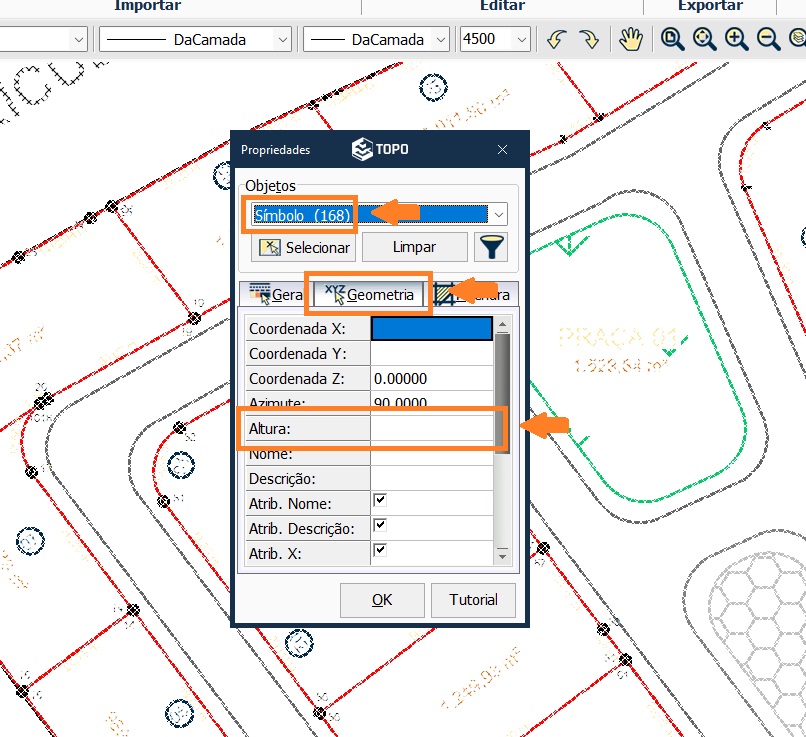806x737 pixels.
Task: Click the properties list vertical scrollbar
Action: pos(503,400)
